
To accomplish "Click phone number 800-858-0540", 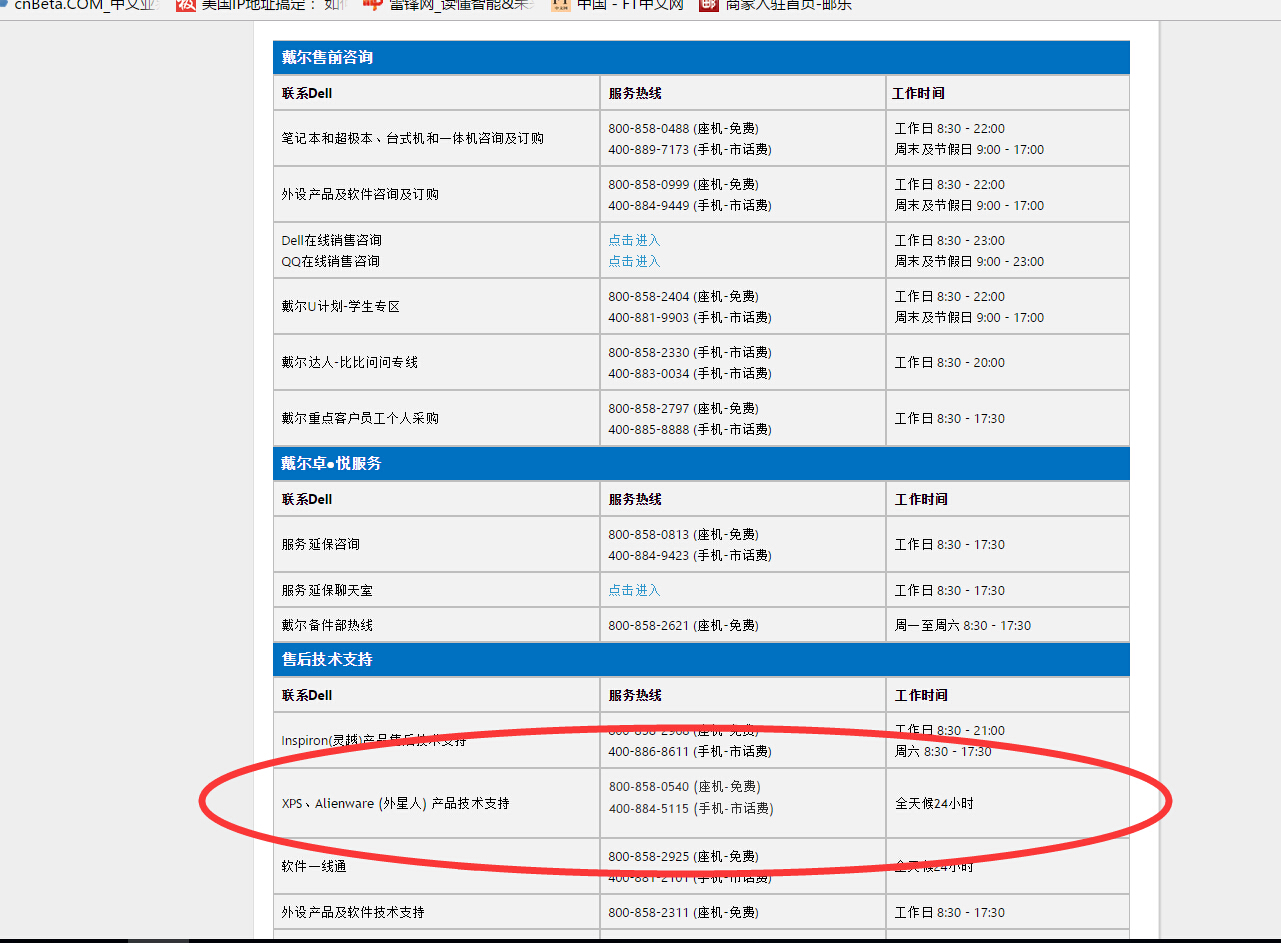I will click(649, 786).
